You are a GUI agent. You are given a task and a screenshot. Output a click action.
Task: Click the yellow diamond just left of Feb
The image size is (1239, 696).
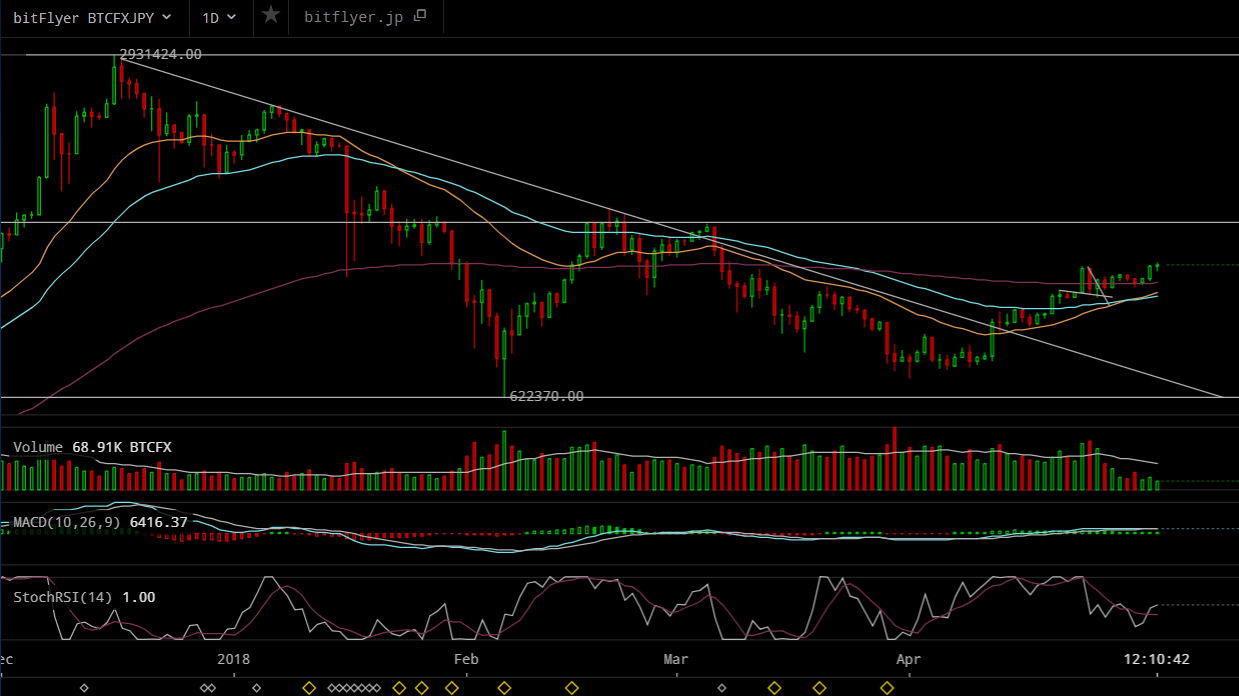tap(451, 688)
